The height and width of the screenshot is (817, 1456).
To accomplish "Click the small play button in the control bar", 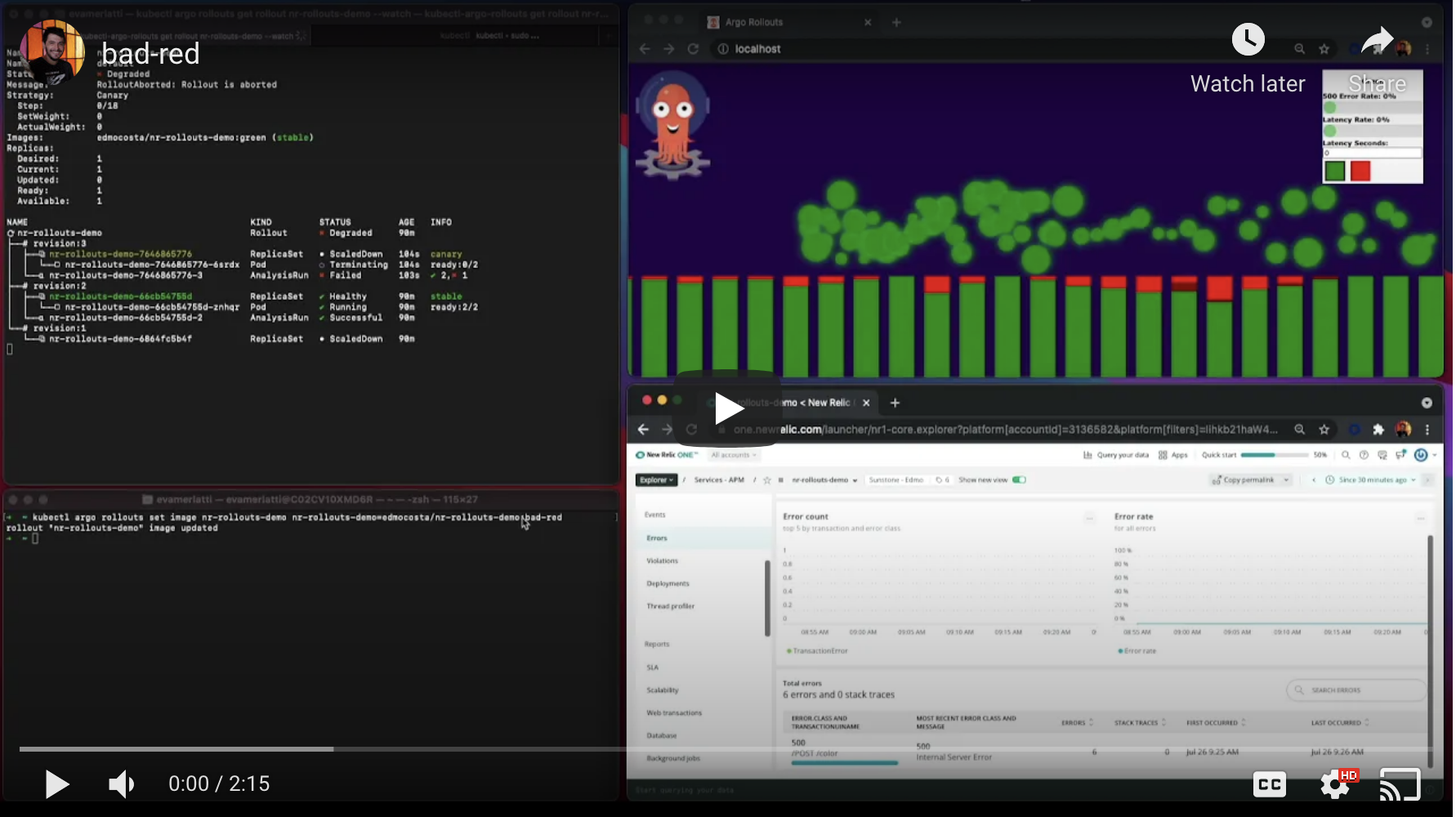I will coord(56,784).
